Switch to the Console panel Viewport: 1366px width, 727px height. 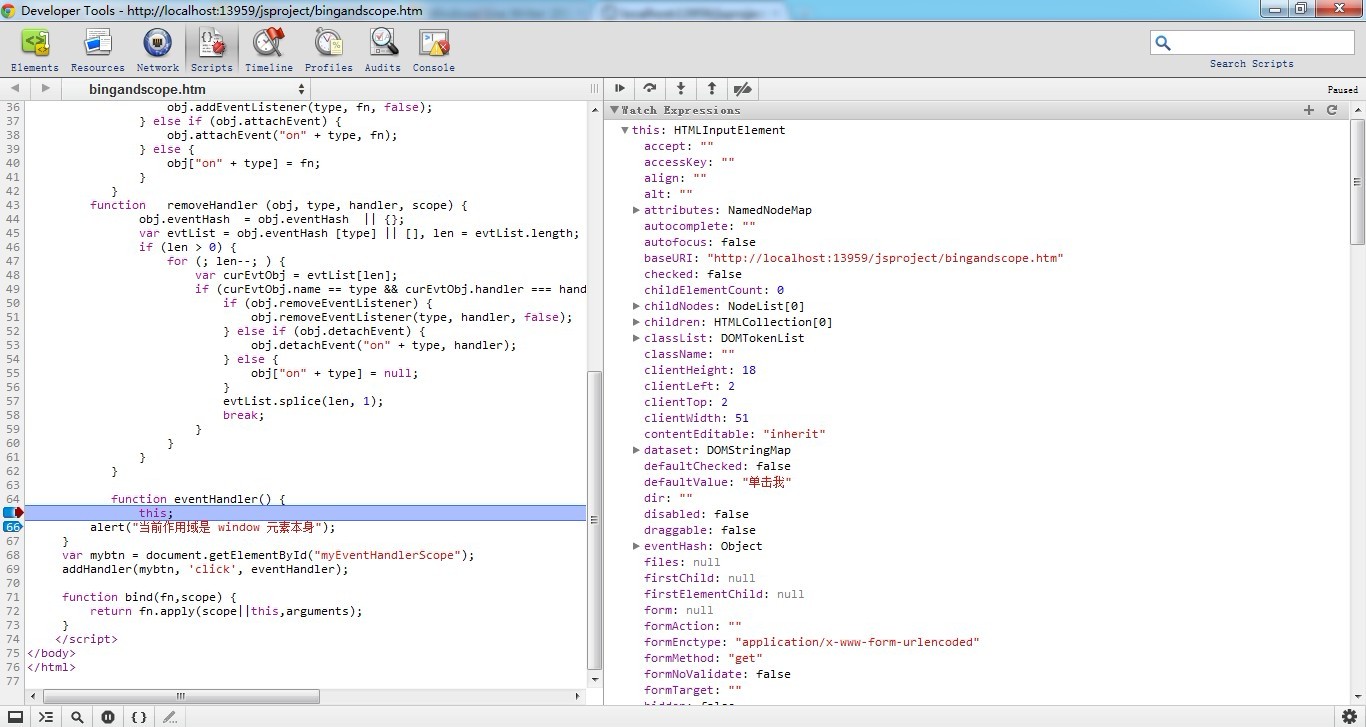point(433,49)
